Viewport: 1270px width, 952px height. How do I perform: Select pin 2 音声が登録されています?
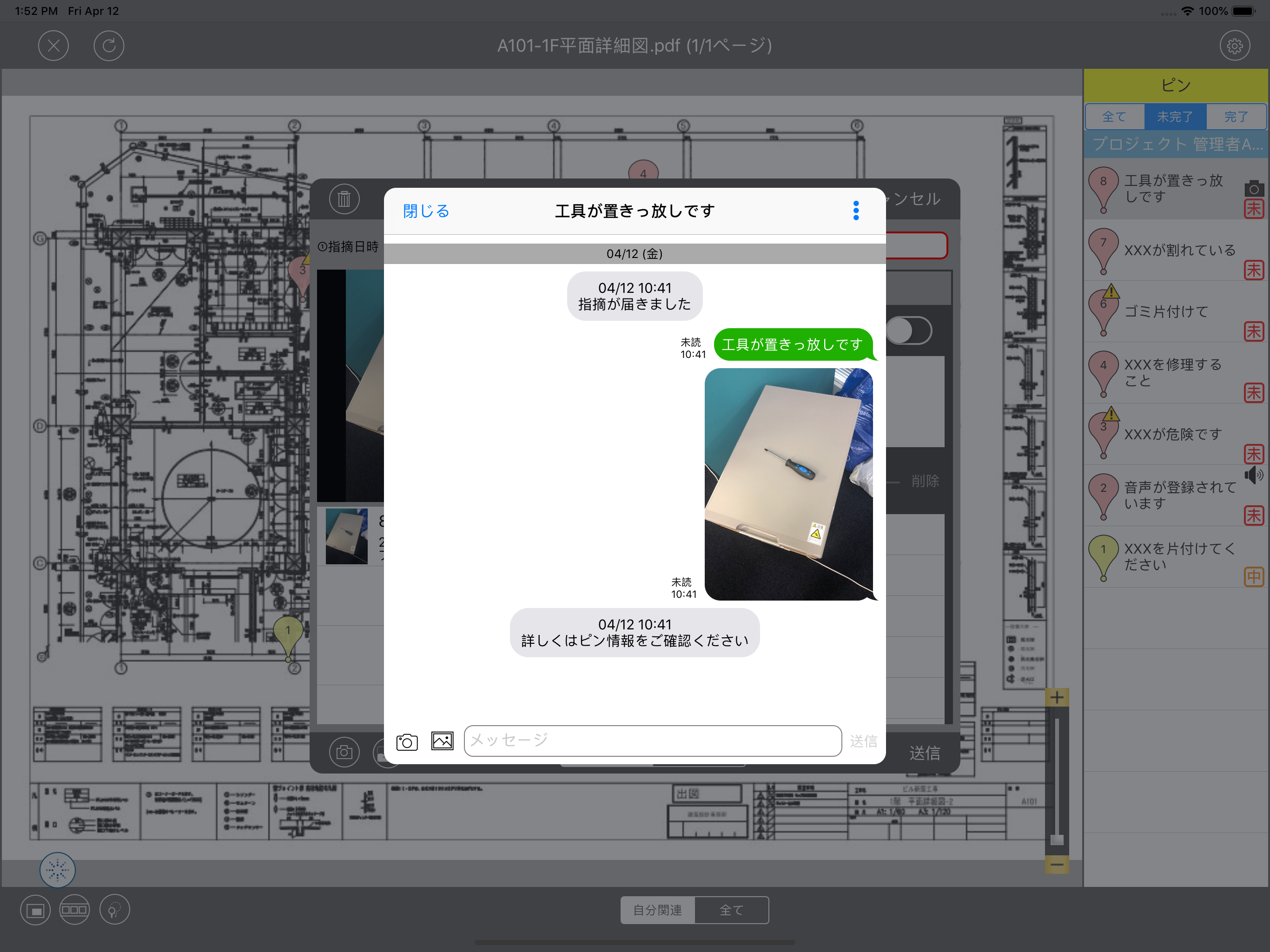point(1176,496)
